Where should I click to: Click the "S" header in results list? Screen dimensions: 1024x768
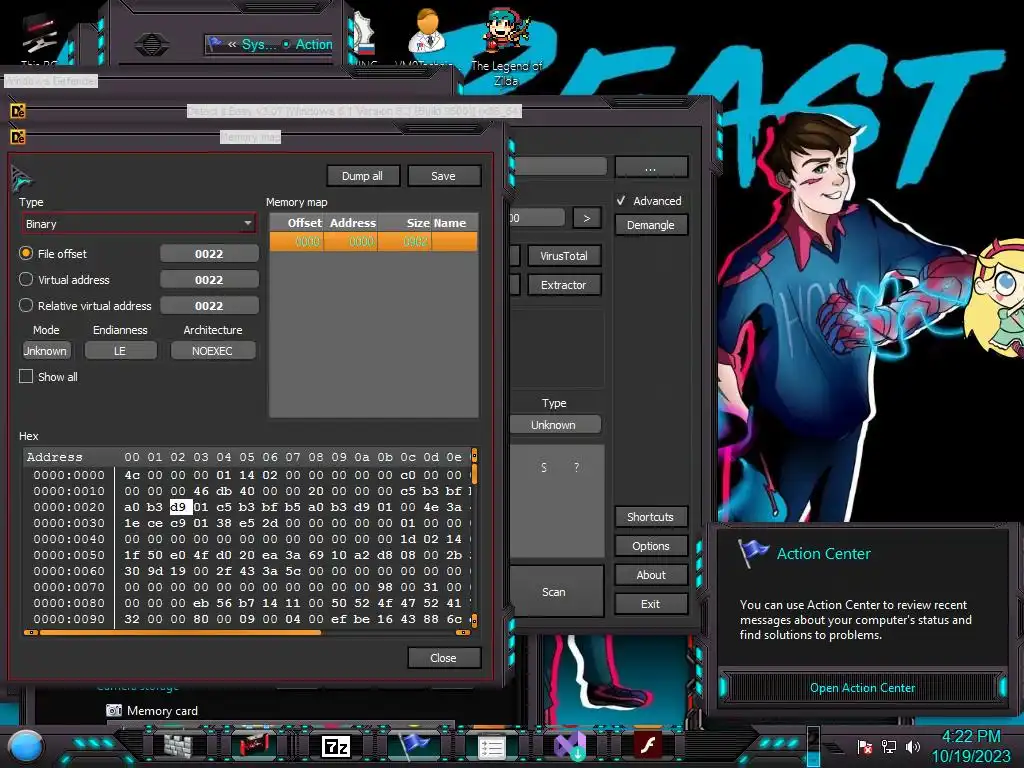tap(544, 467)
